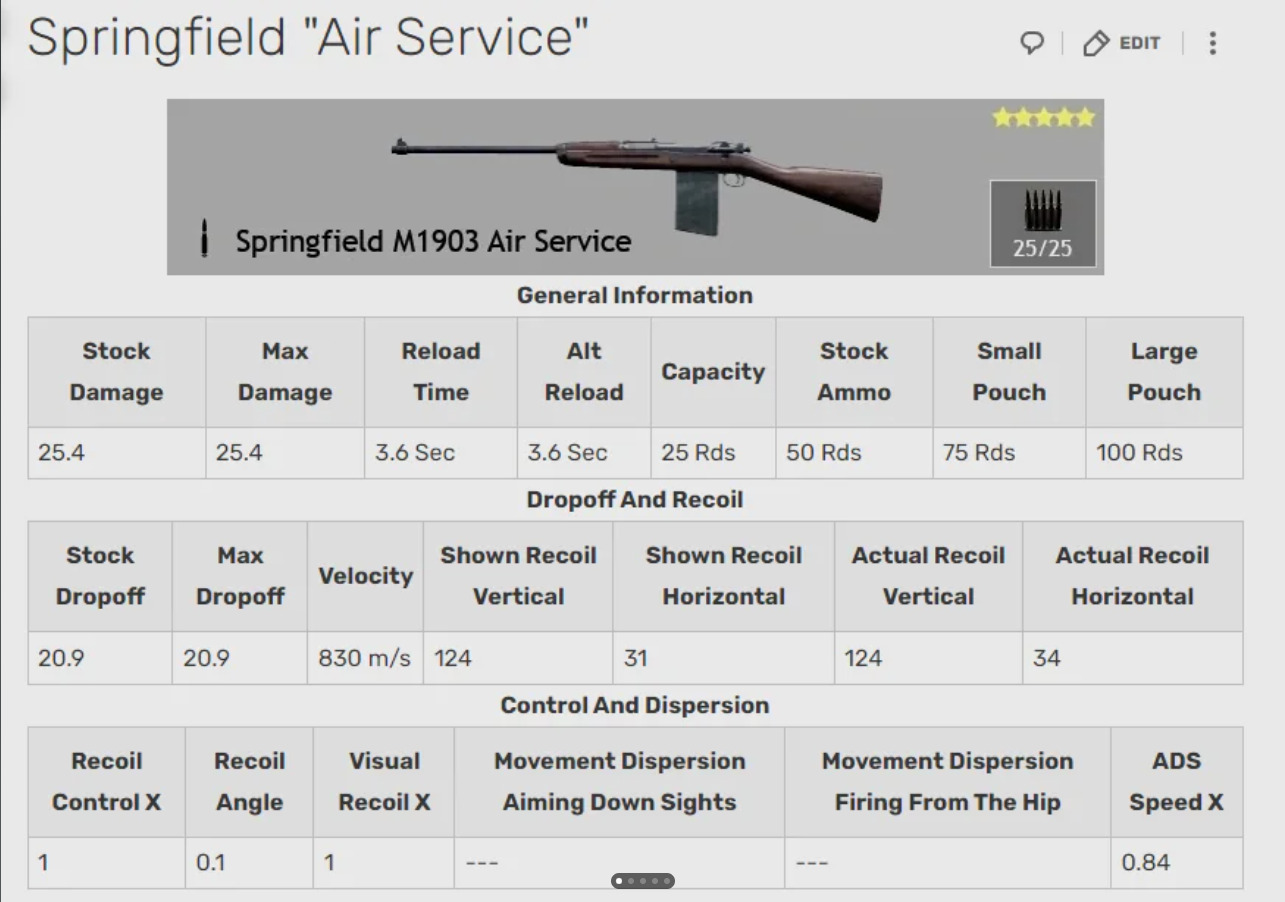The image size is (1285, 902).
Task: Click the Springfield M1903 rifle image
Action: point(638,183)
